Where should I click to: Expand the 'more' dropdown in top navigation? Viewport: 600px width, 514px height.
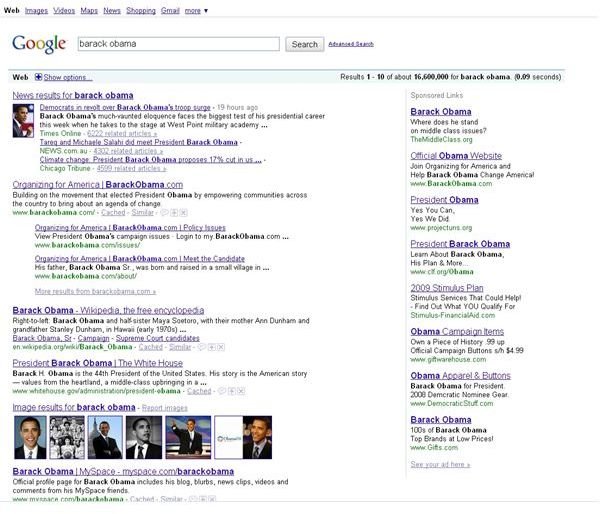click(x=196, y=11)
